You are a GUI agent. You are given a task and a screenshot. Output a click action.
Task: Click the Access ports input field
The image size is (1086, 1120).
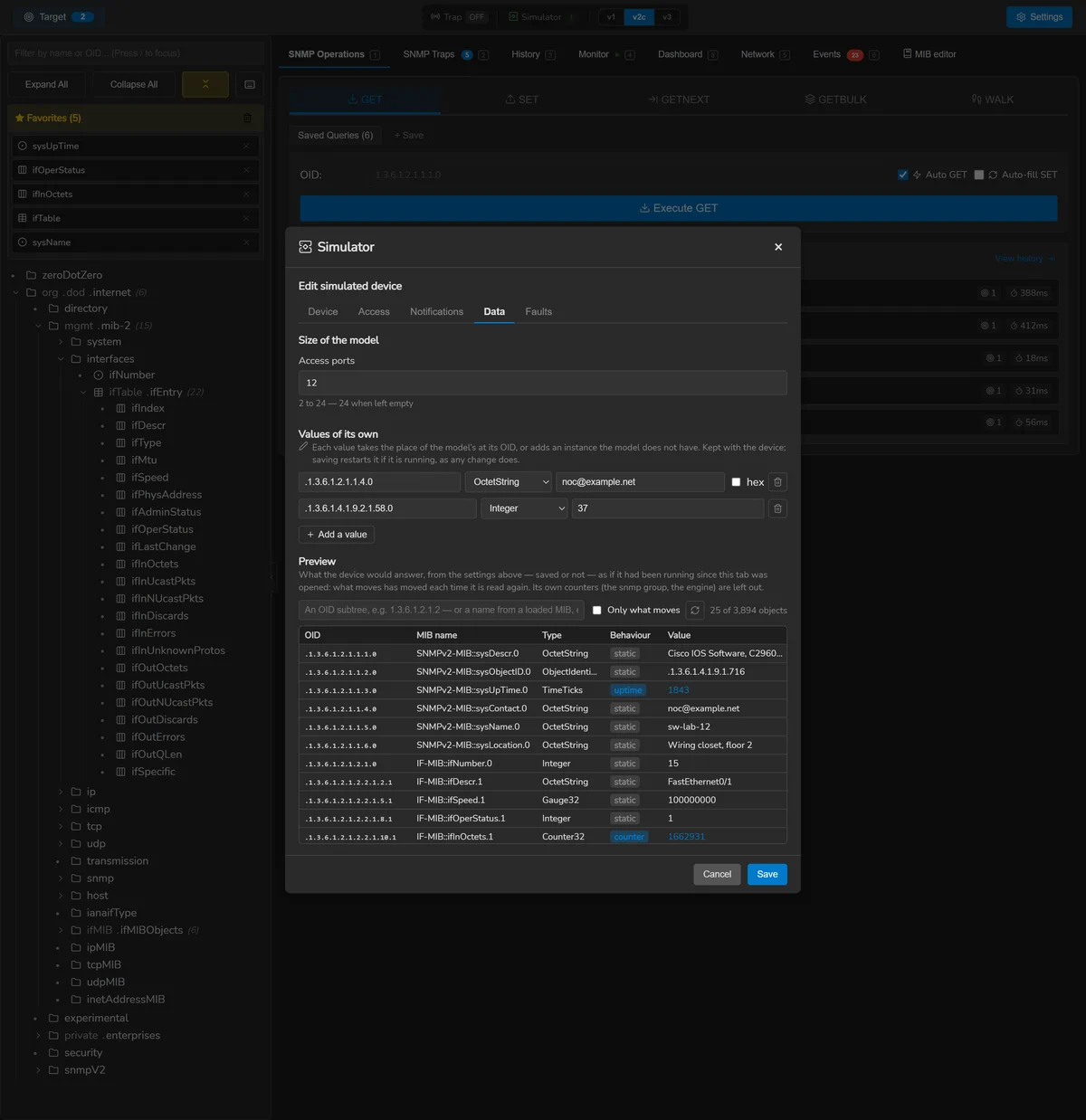pyautogui.click(x=543, y=383)
